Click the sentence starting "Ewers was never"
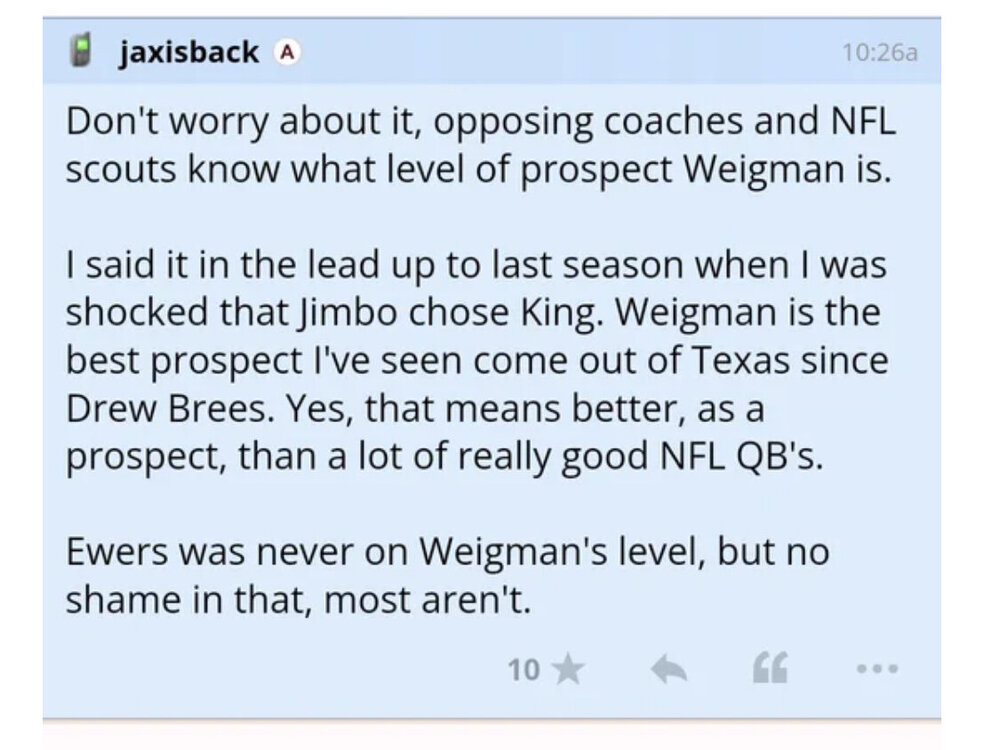The height and width of the screenshot is (750, 1000). pyautogui.click(x=447, y=576)
